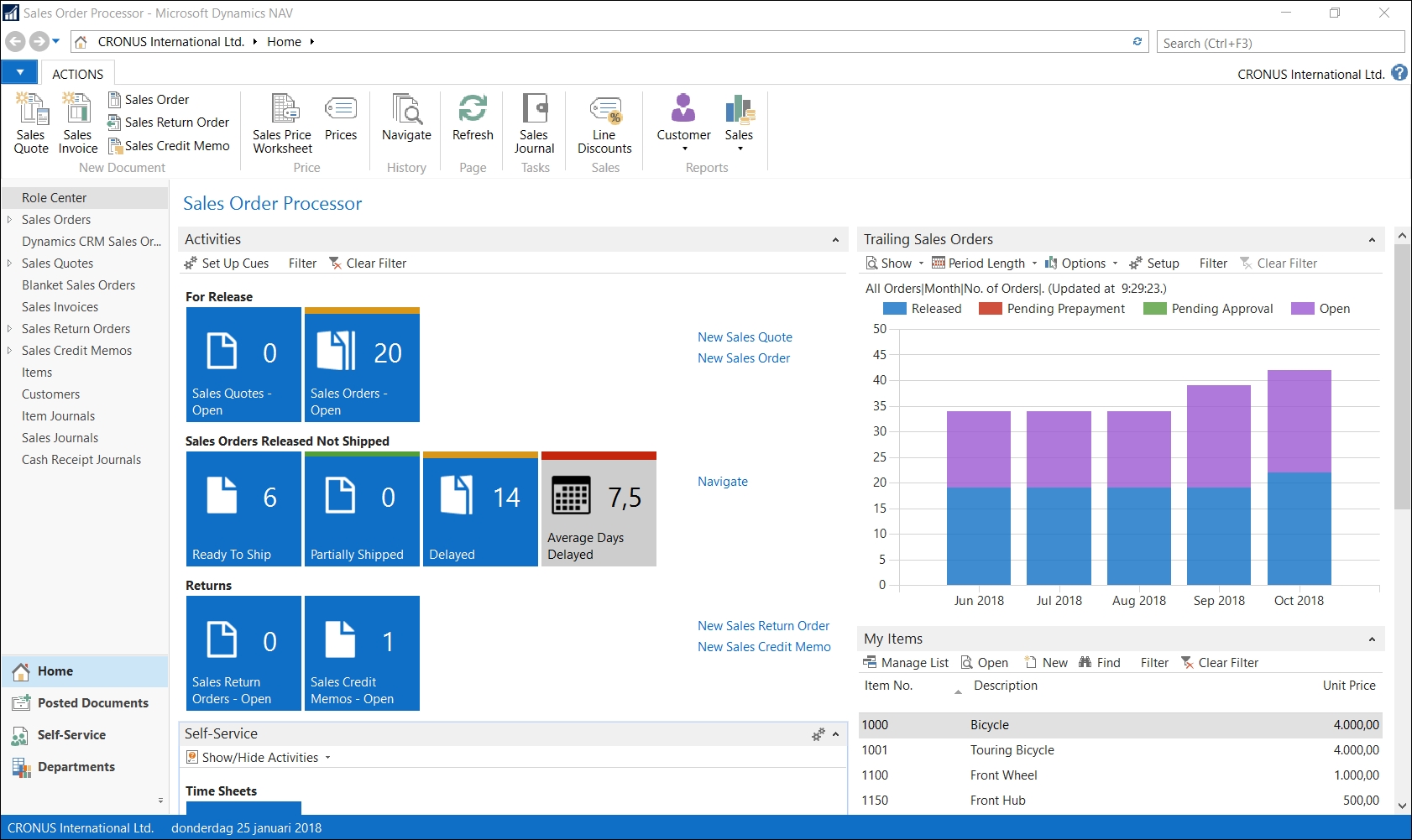Expand the Sales Return Orders node

[9, 329]
